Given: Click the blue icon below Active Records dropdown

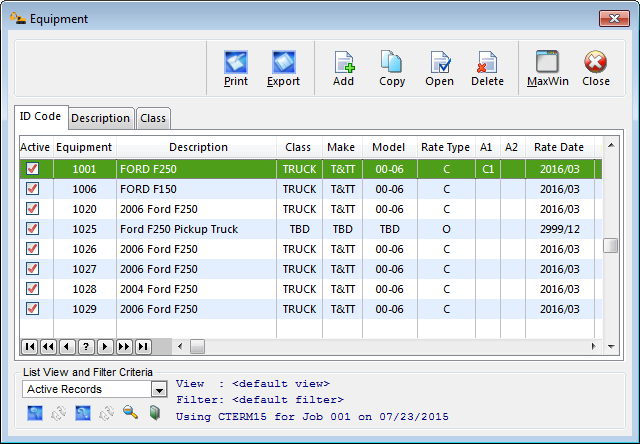Looking at the screenshot, I should tap(35, 413).
